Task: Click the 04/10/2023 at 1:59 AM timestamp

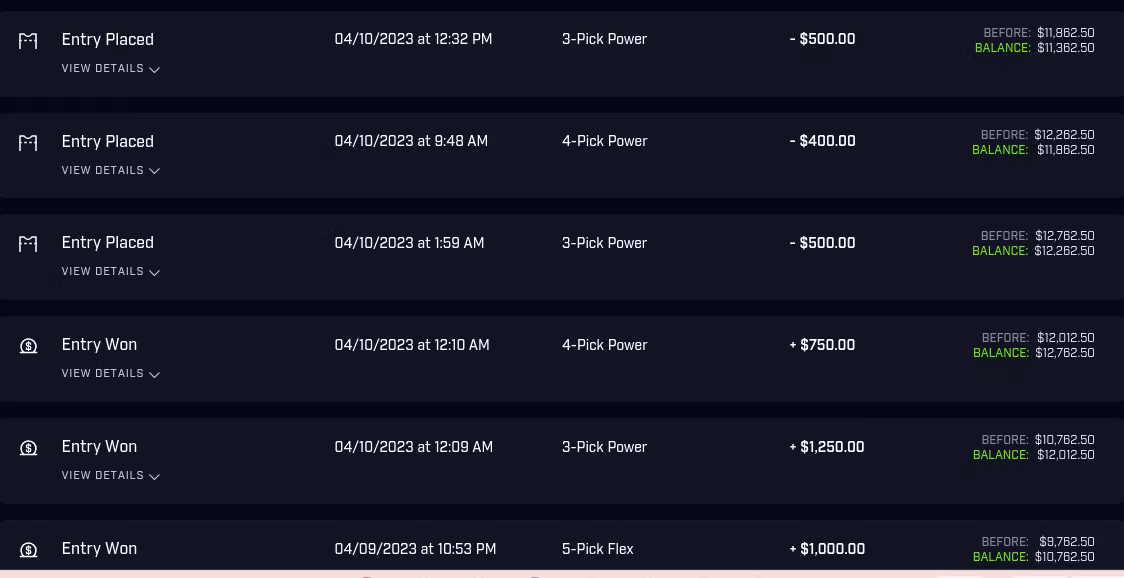Action: point(409,243)
